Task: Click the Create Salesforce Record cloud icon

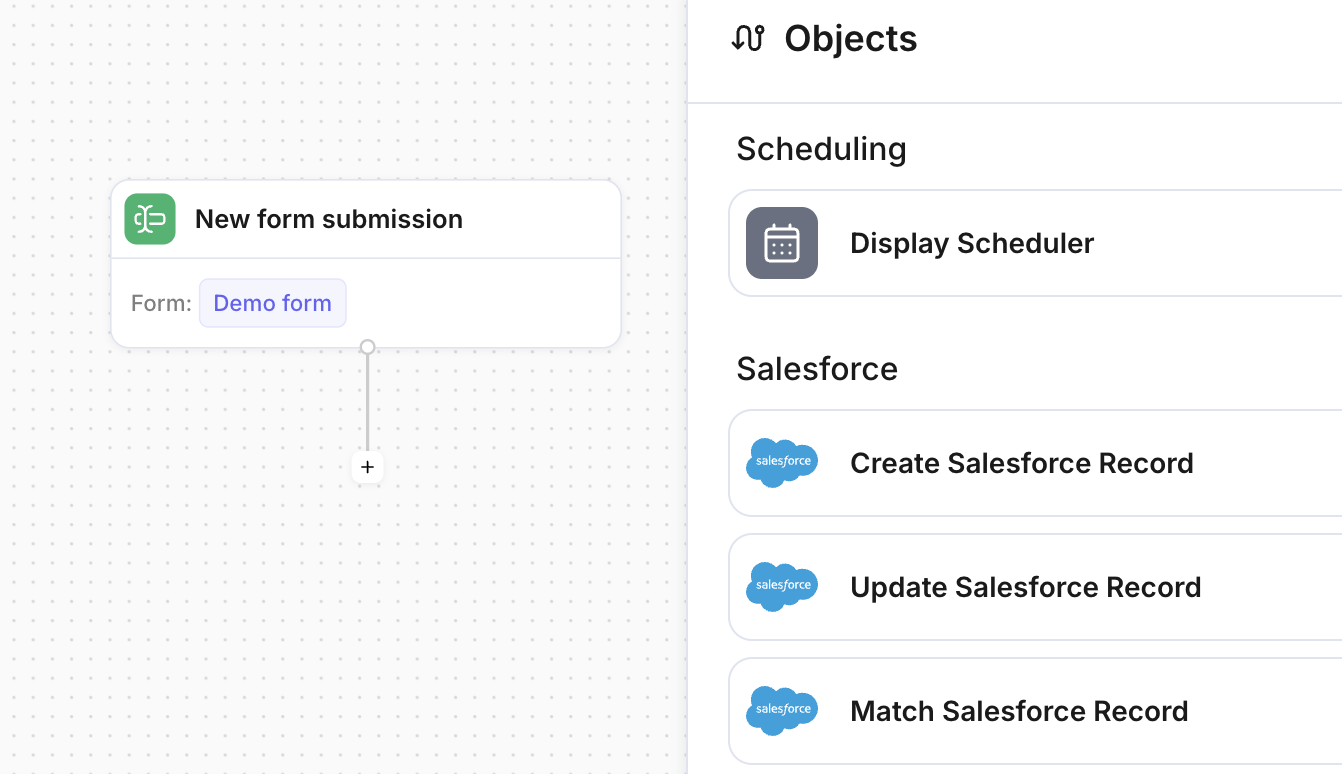Action: coord(782,463)
